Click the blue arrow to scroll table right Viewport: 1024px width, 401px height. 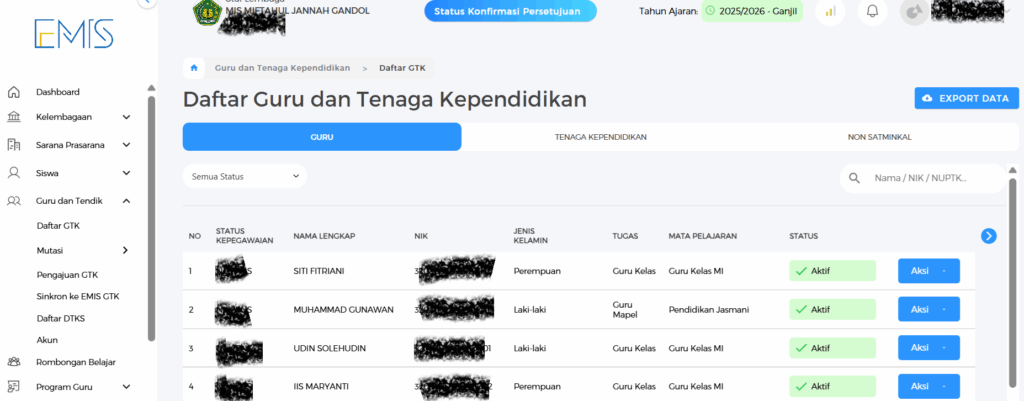pos(988,236)
